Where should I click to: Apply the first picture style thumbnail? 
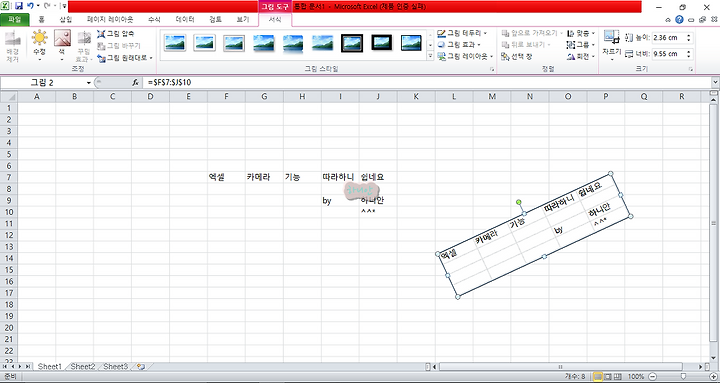coord(175,43)
